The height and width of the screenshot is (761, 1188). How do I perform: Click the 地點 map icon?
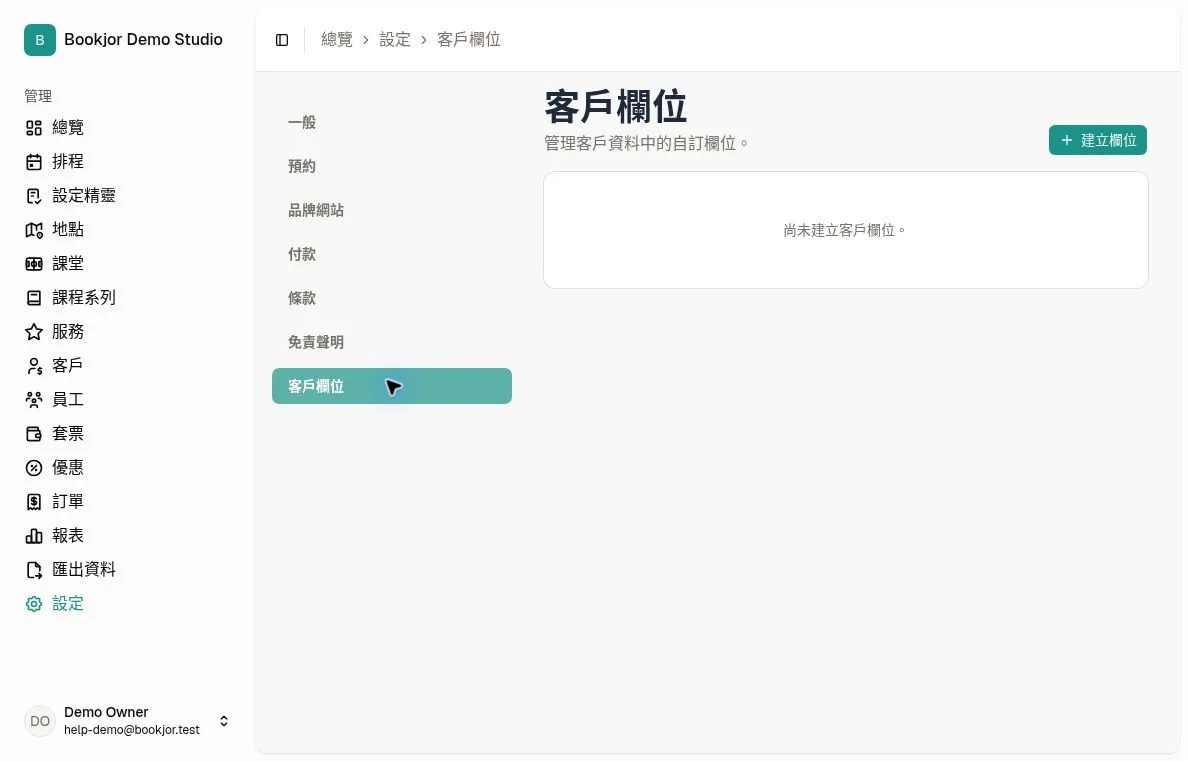point(34,230)
